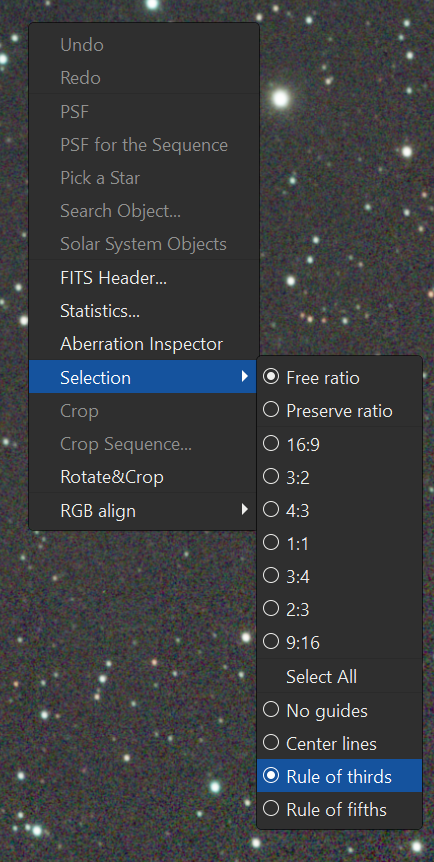
Task: Set selection ratio to 9:16
Action: click(339, 642)
